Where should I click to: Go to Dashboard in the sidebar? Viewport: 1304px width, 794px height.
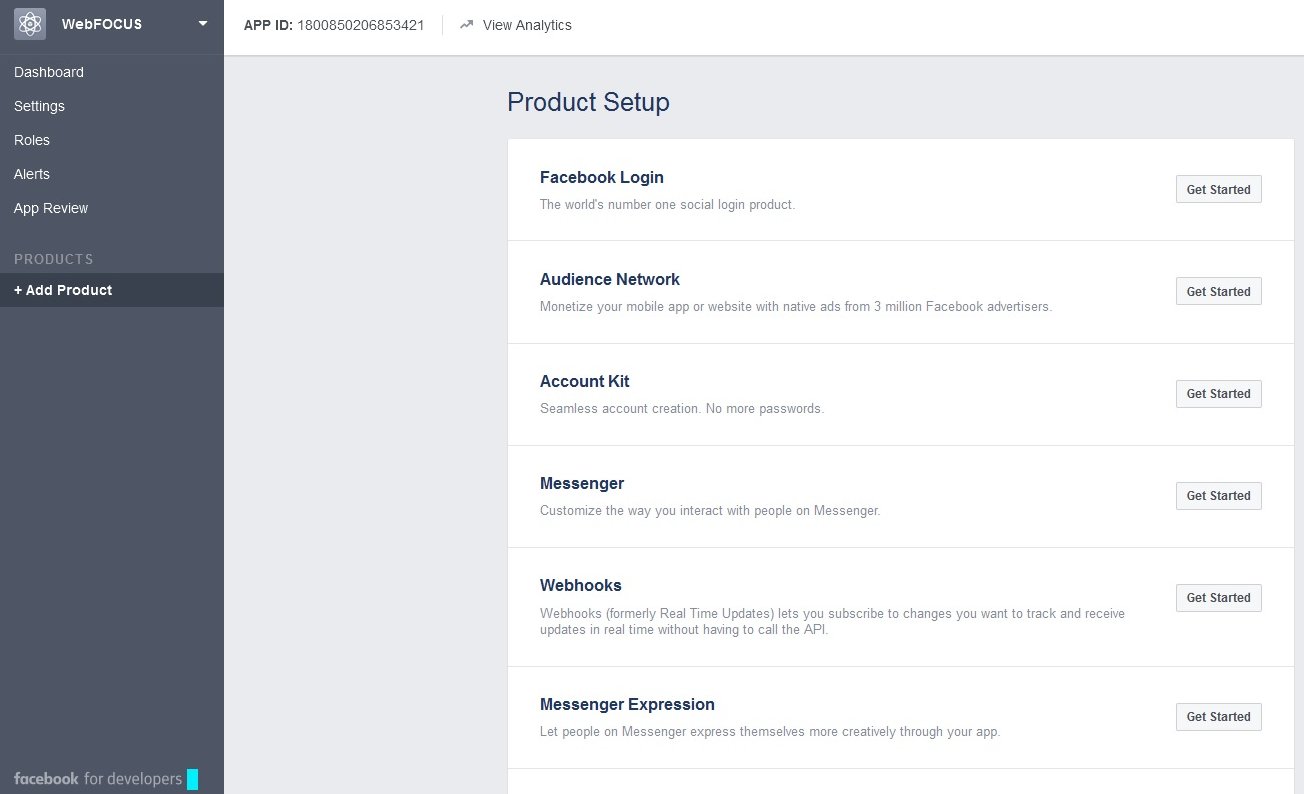pyautogui.click(x=49, y=72)
